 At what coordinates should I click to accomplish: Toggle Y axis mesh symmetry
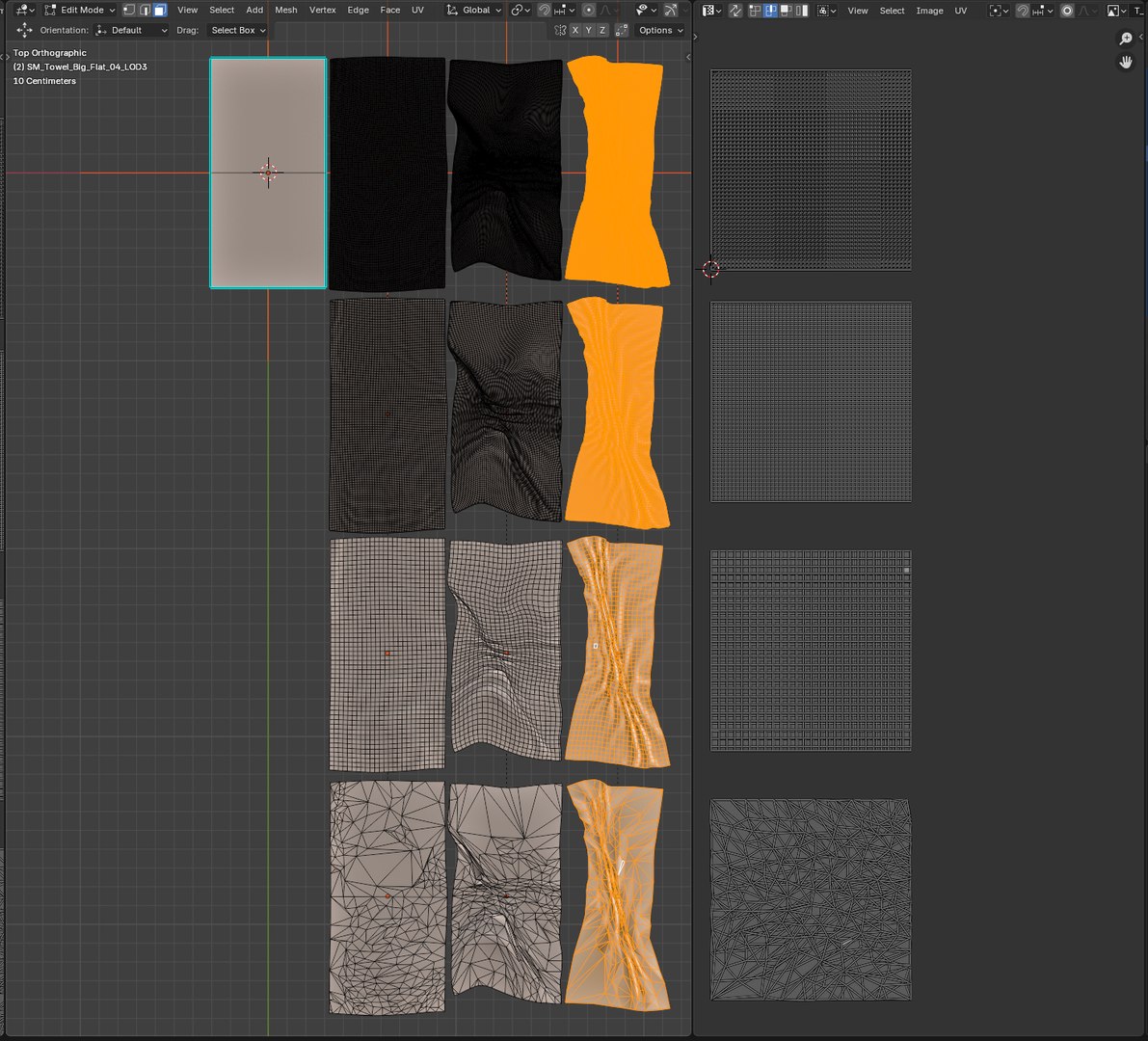click(x=589, y=30)
